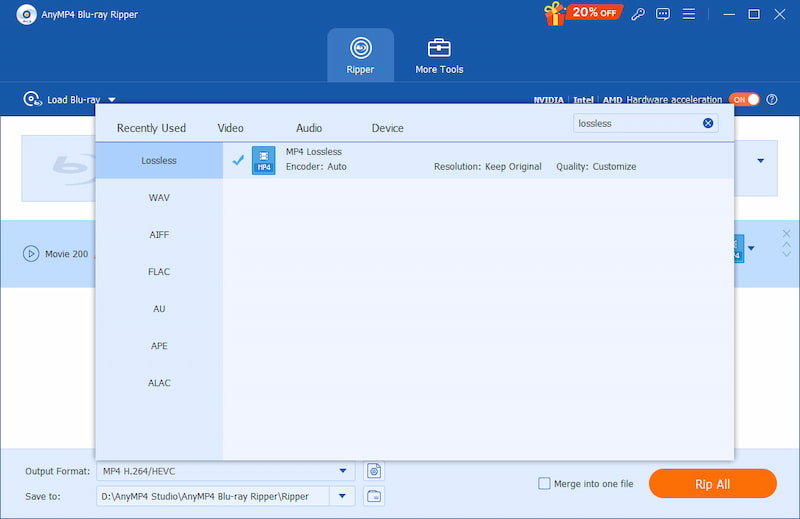Screen dimensions: 800x519
Task: Open the hamburger menu icon
Action: [x=689, y=14]
